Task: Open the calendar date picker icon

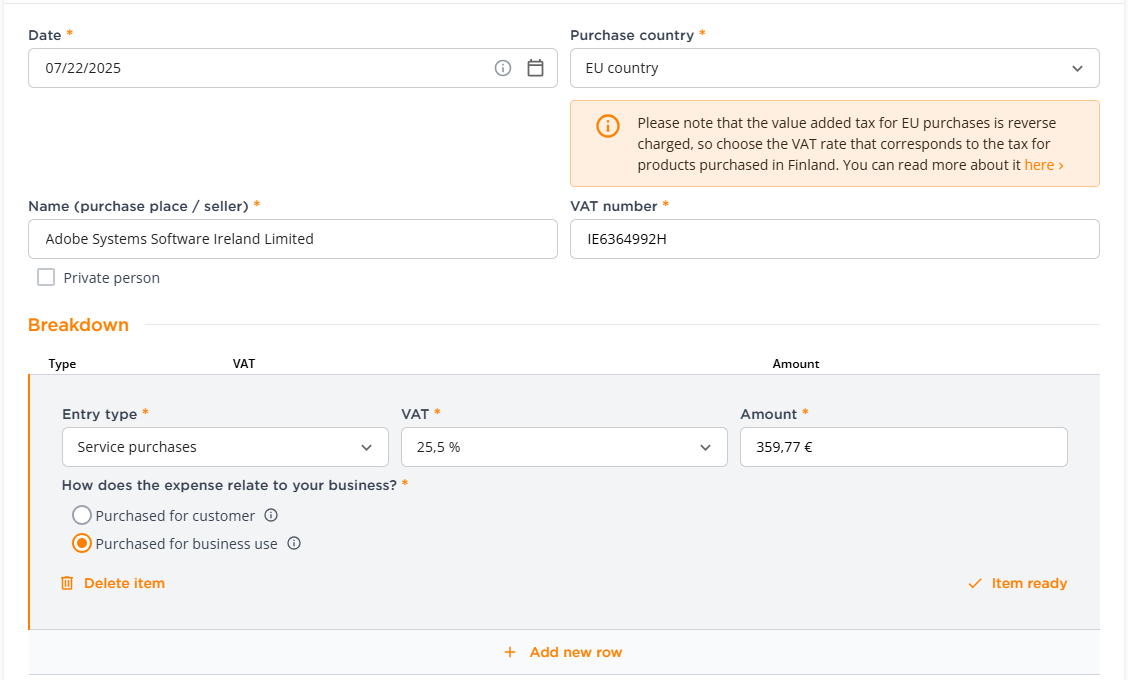Action: pyautogui.click(x=535, y=68)
